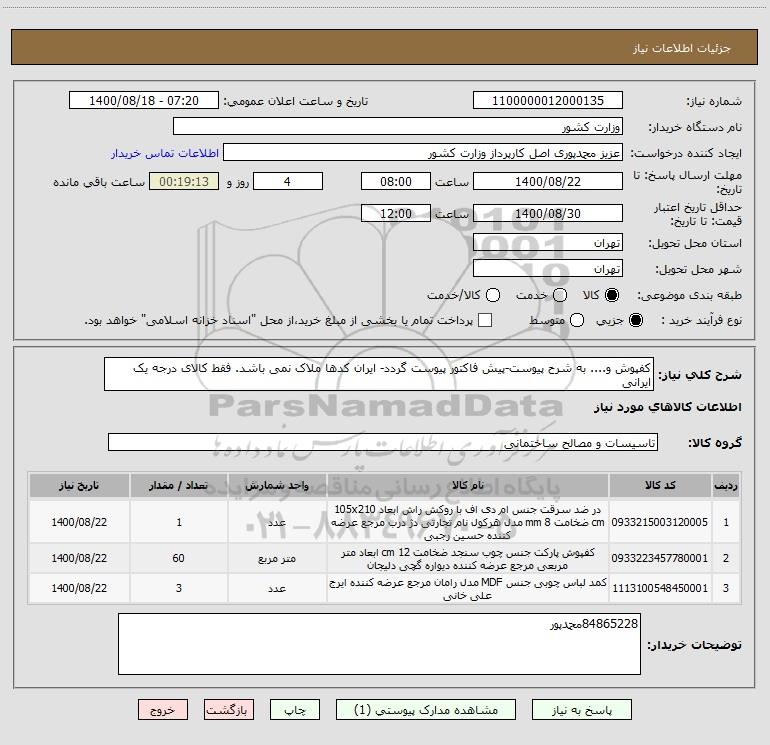The height and width of the screenshot is (745, 770).
Task: Click the date cell in row 1
Action: (79, 522)
